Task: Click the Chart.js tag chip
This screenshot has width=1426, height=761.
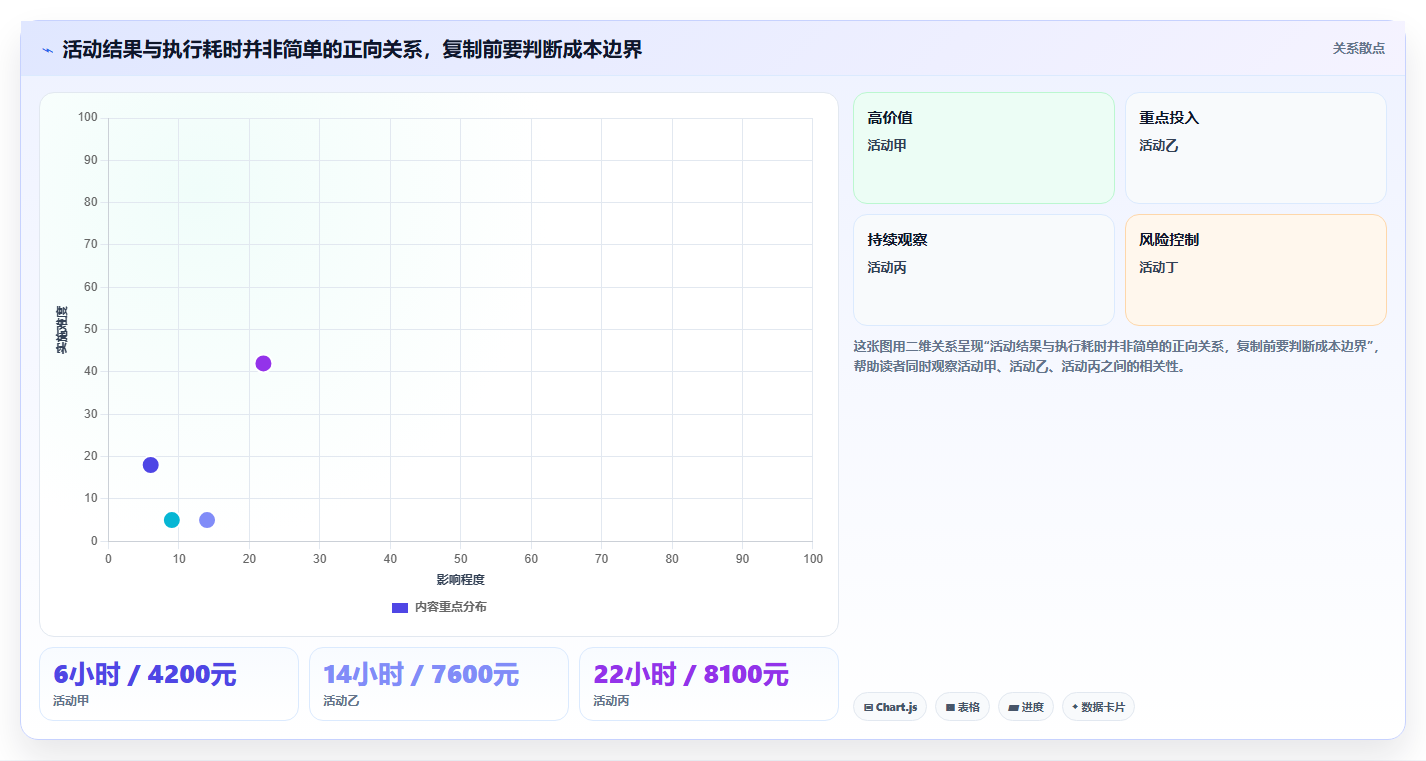Action: [890, 707]
